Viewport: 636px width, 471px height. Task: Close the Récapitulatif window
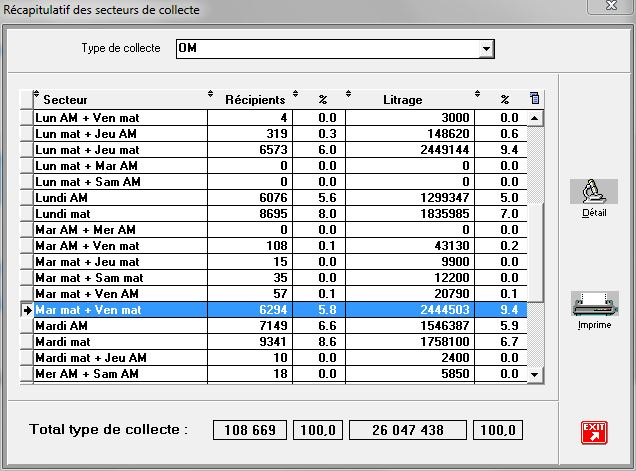click(610, 7)
